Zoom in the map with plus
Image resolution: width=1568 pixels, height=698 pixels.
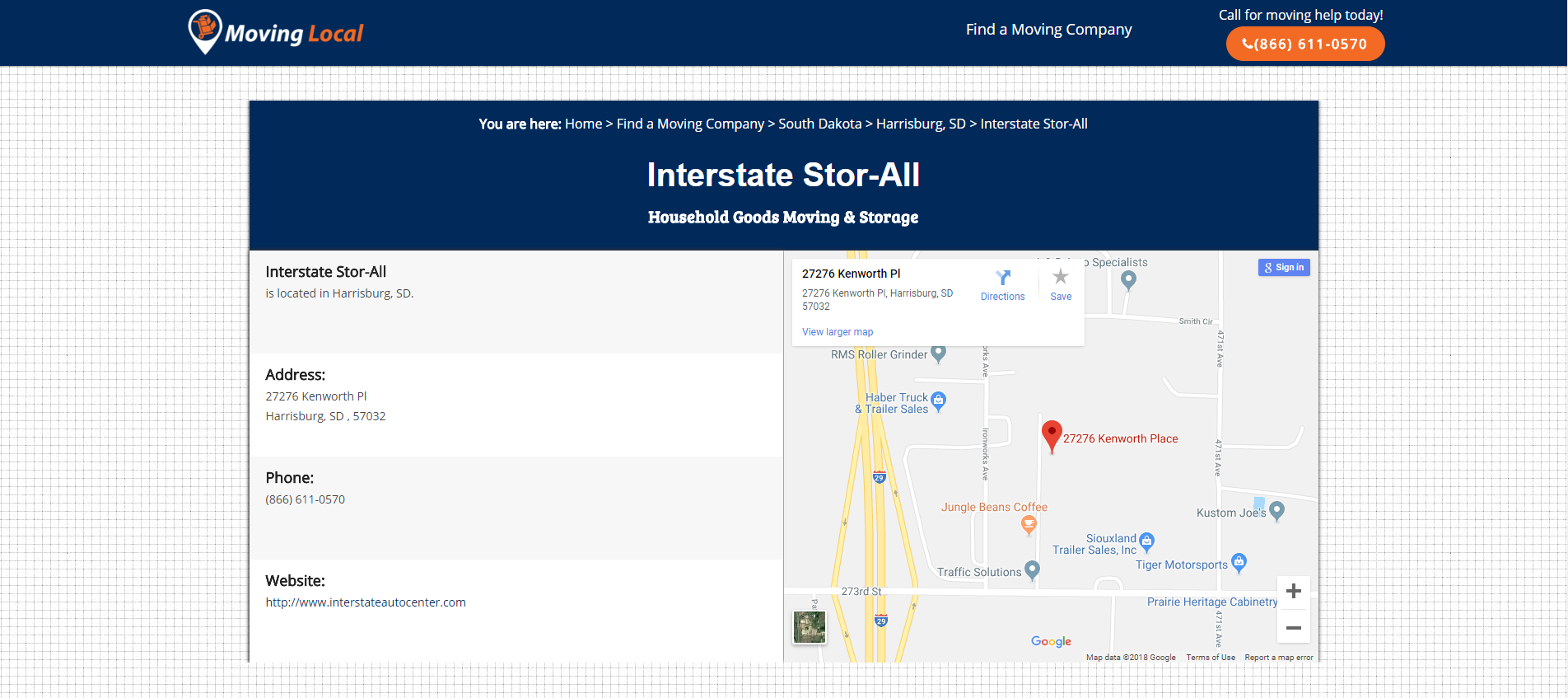point(1293,591)
